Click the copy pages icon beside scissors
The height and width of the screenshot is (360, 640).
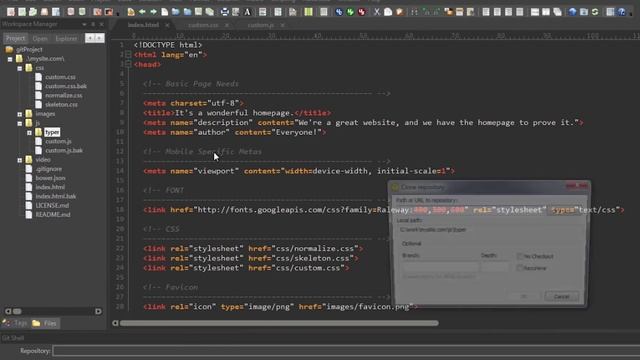388,12
